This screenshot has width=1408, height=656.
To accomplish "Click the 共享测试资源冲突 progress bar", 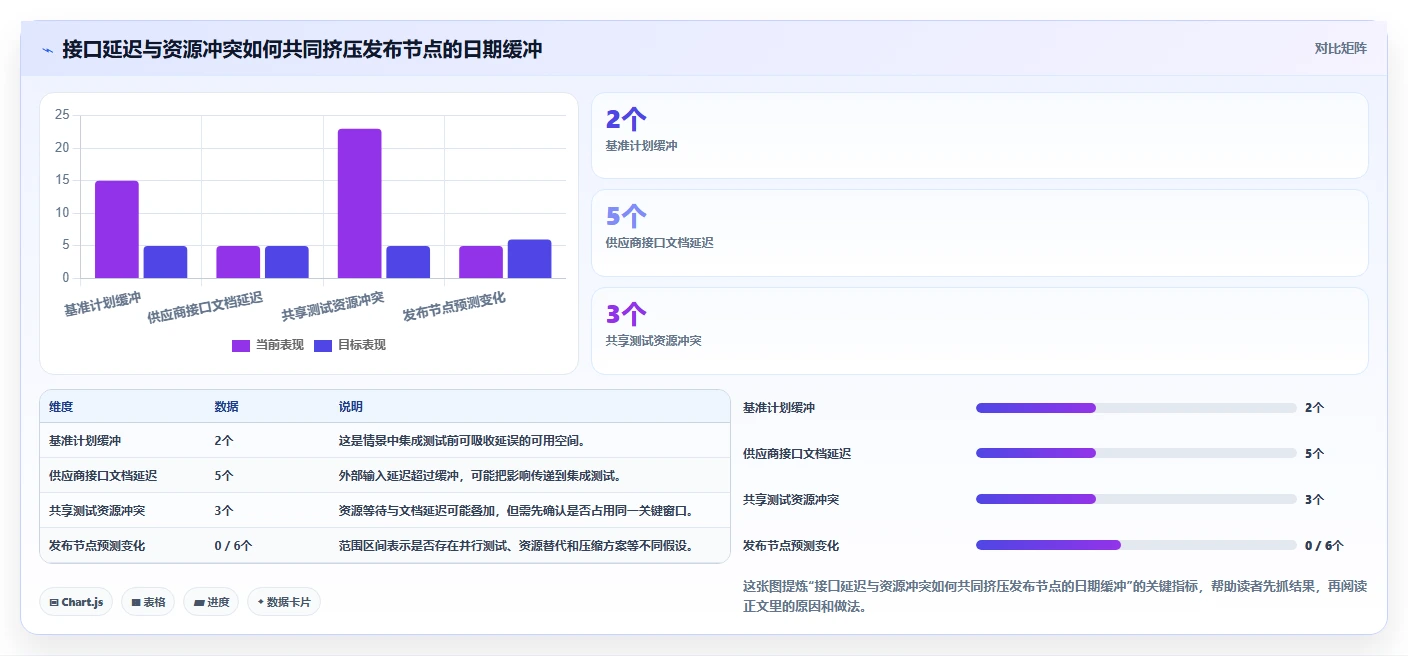I will click(x=1136, y=499).
